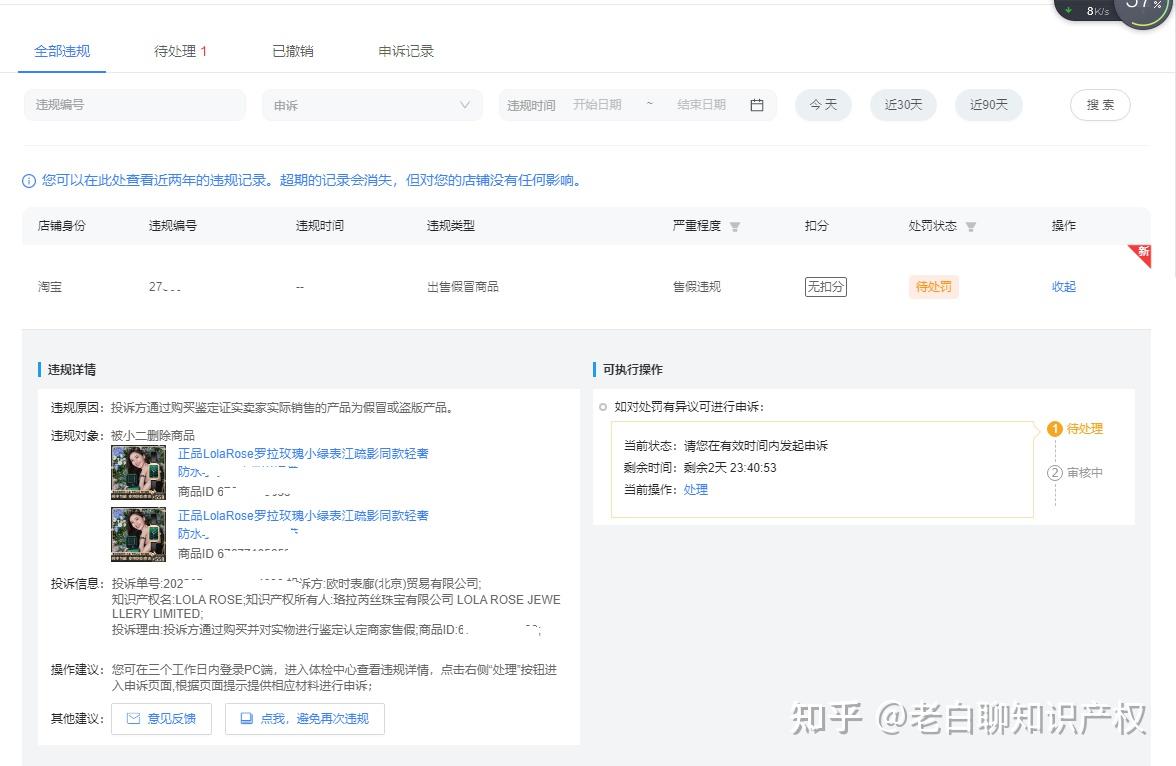The width and height of the screenshot is (1176, 766).
Task: Open the calendar icon in date range
Action: (x=757, y=105)
